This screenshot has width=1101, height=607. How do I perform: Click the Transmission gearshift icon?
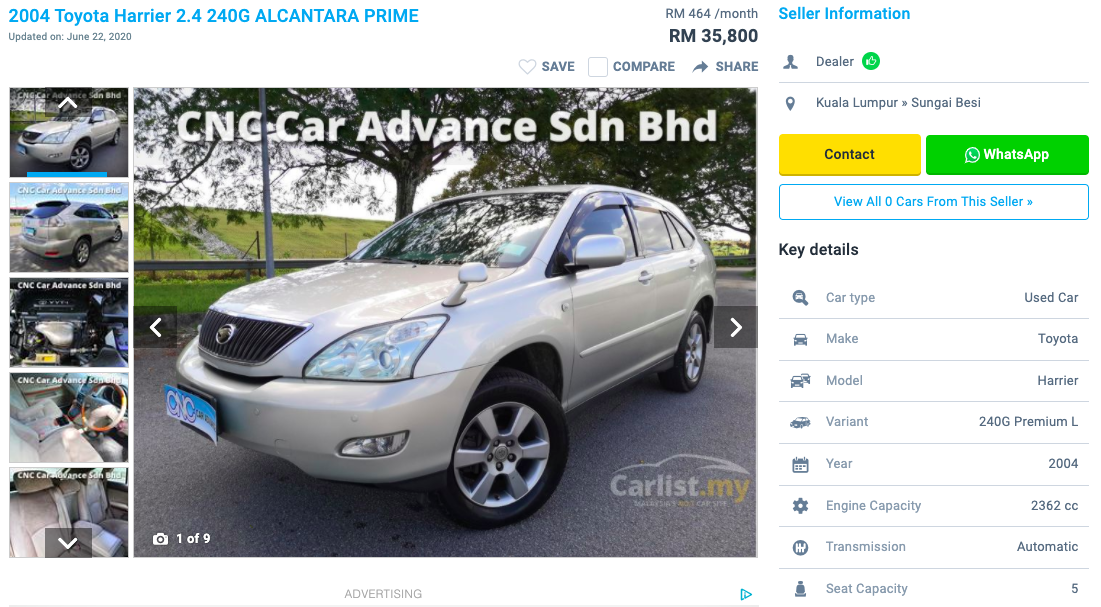[800, 547]
